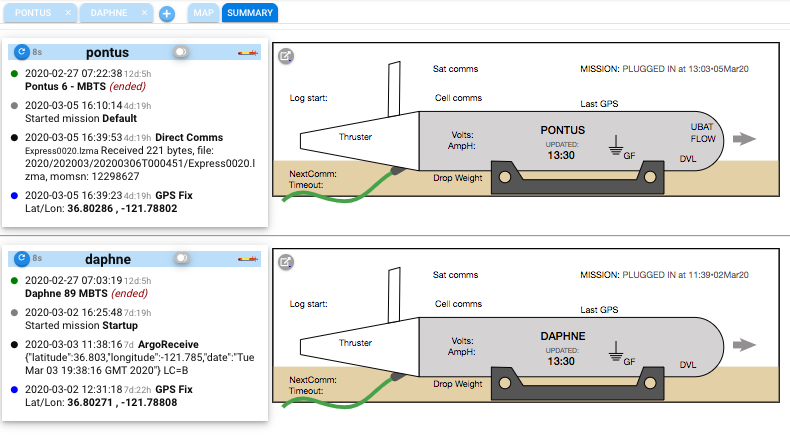
Task: Click the vehicle icon in daphne header
Action: (x=246, y=259)
